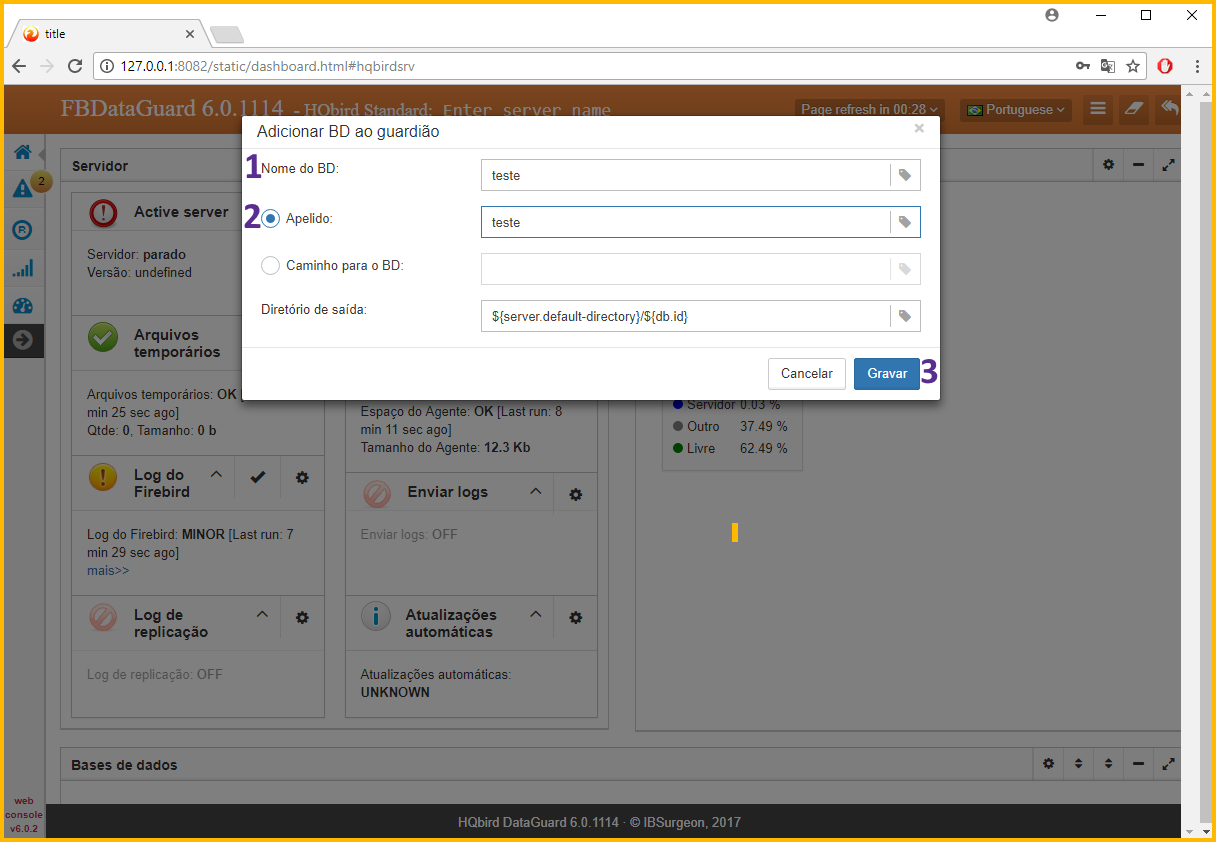Viewport: 1216px width, 842px height.
Task: Click the second sort arrows in the Bases de dados header
Action: tap(1108, 764)
